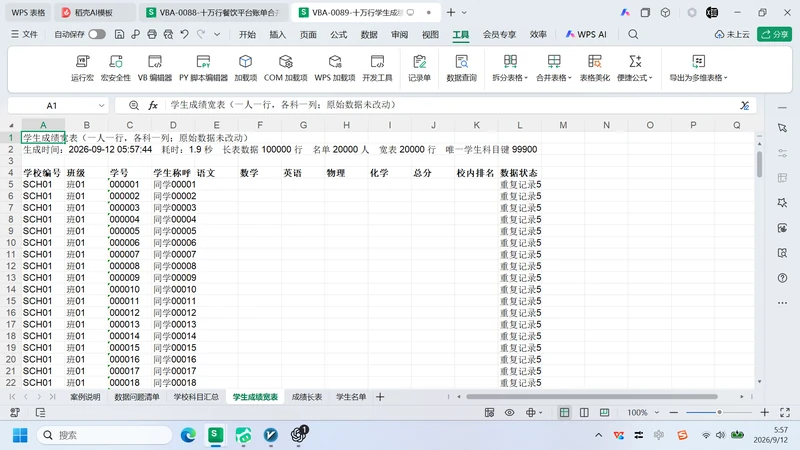Click the redo arrow icon
Viewport: 800px width, 450px height.
(x=201, y=34)
